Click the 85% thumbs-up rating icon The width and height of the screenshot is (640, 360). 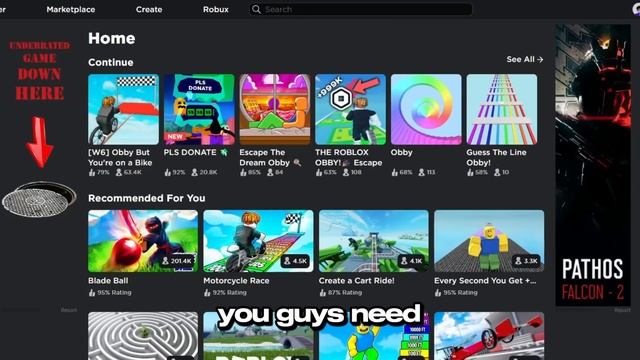point(243,173)
